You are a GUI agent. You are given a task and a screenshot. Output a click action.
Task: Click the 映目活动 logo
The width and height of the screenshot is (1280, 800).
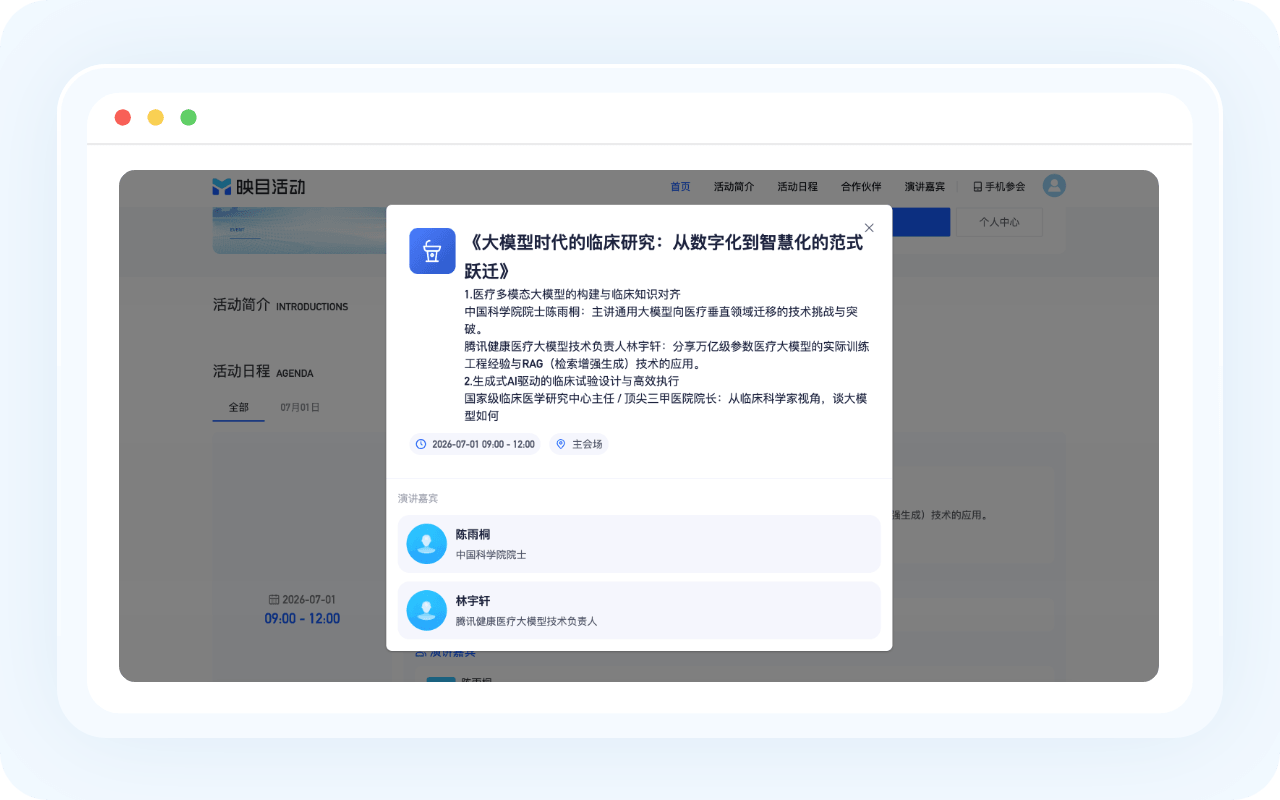tap(259, 187)
